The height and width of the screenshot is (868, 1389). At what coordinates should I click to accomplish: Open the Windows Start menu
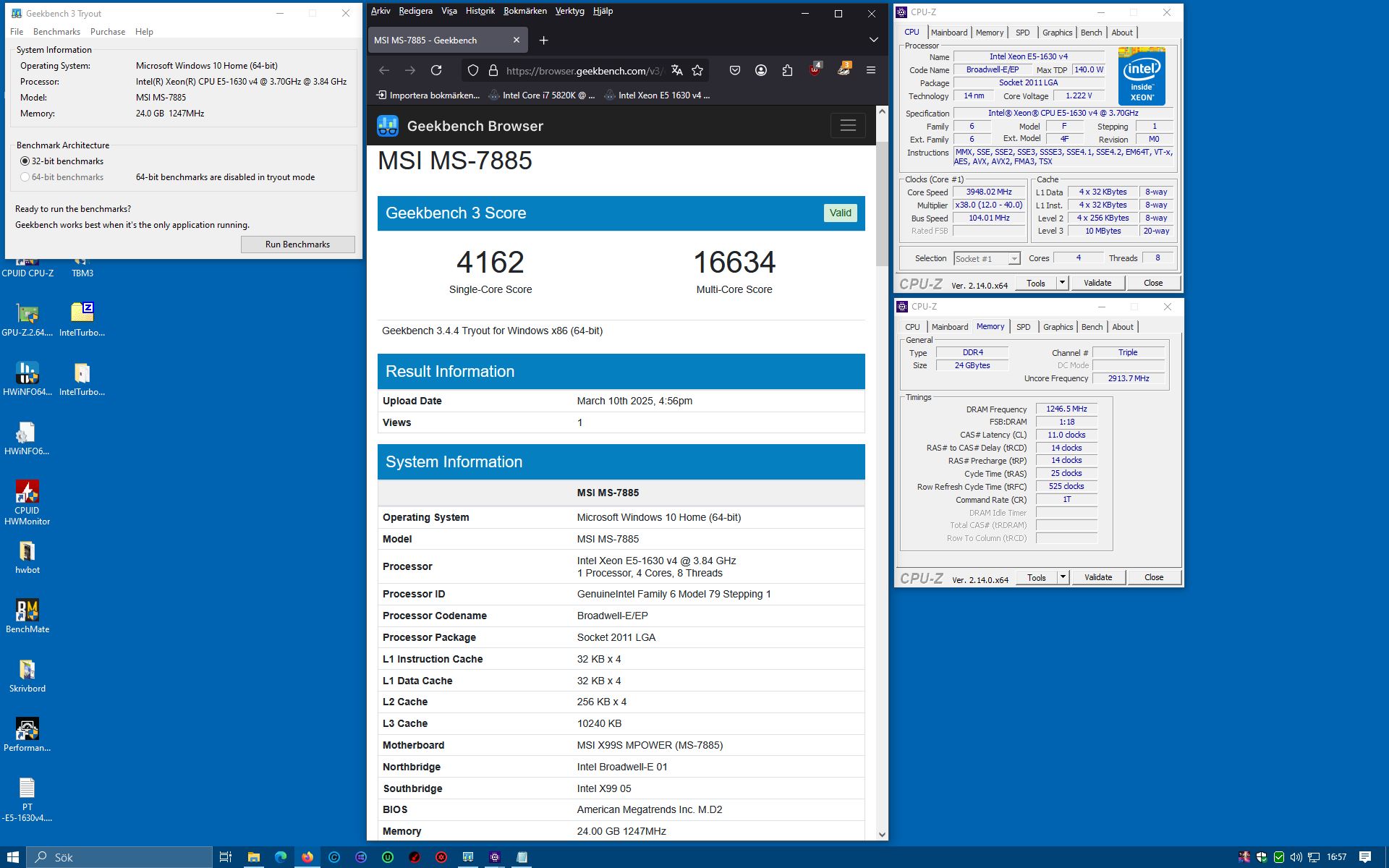point(13,857)
